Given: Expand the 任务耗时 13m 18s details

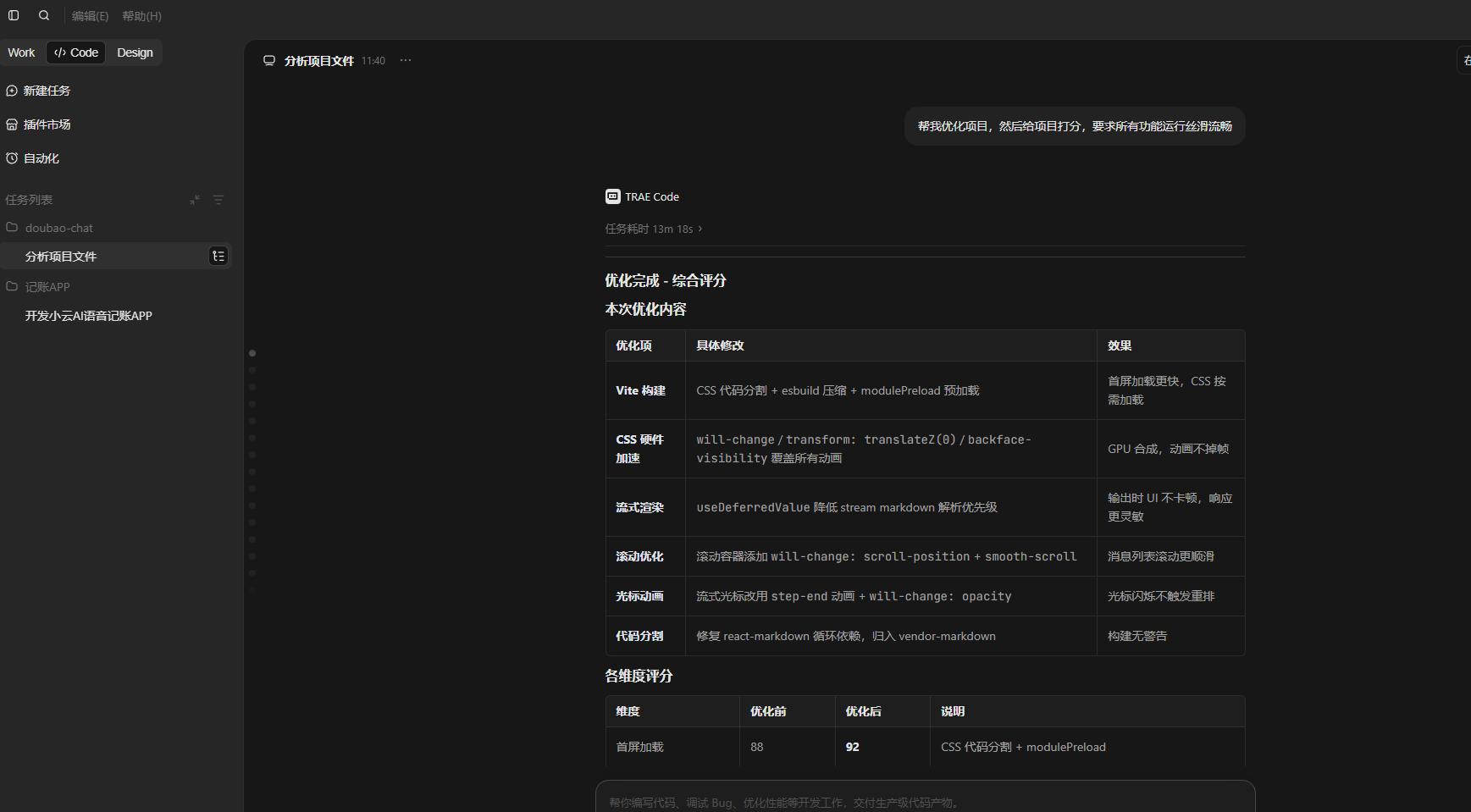Looking at the screenshot, I should [x=654, y=229].
